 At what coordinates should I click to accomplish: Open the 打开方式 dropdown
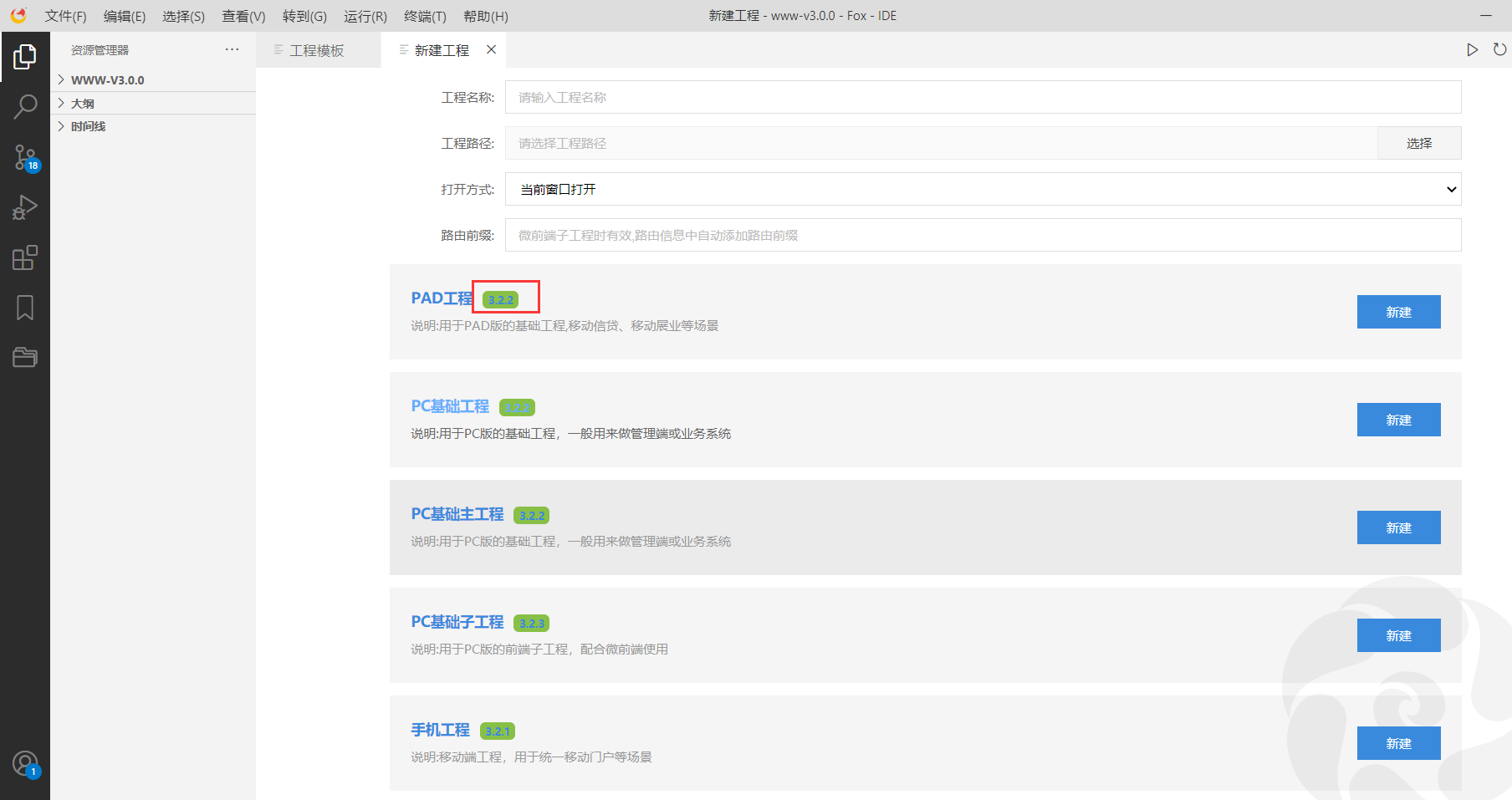[983, 190]
